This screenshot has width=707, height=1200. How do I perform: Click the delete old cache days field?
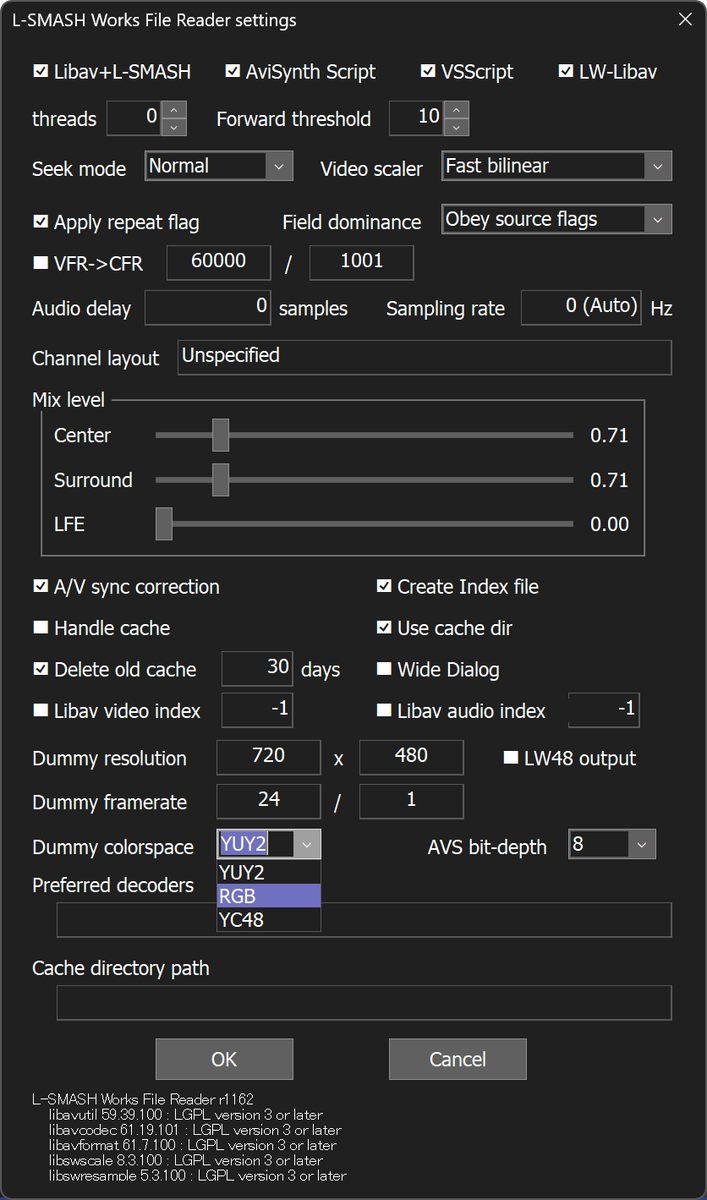coord(257,669)
